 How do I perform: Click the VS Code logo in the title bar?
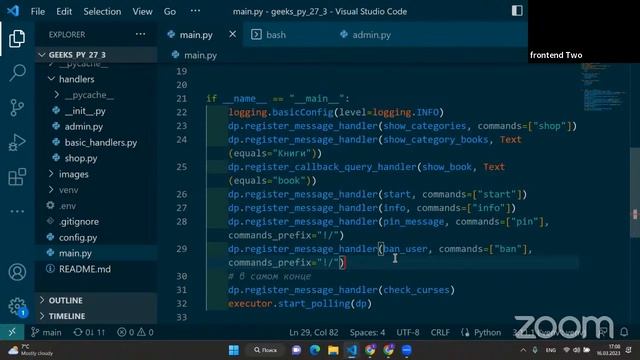point(13,11)
